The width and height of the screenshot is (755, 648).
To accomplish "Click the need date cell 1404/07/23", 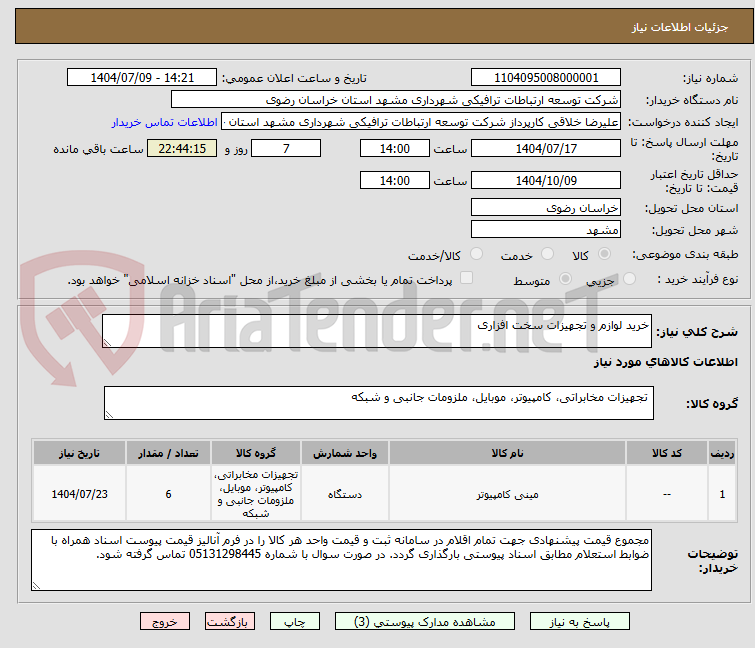I will pos(79,494).
